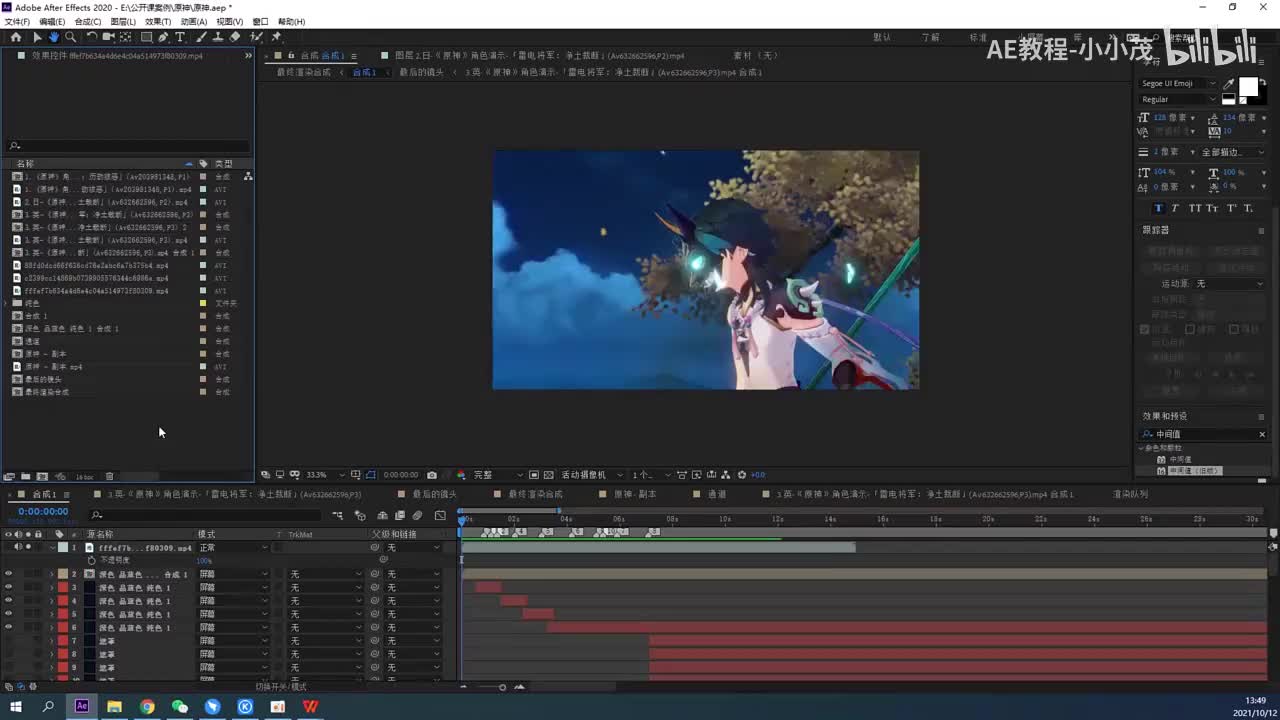Select the Roto Brush tool
1280x720 pixels.
pos(256,37)
